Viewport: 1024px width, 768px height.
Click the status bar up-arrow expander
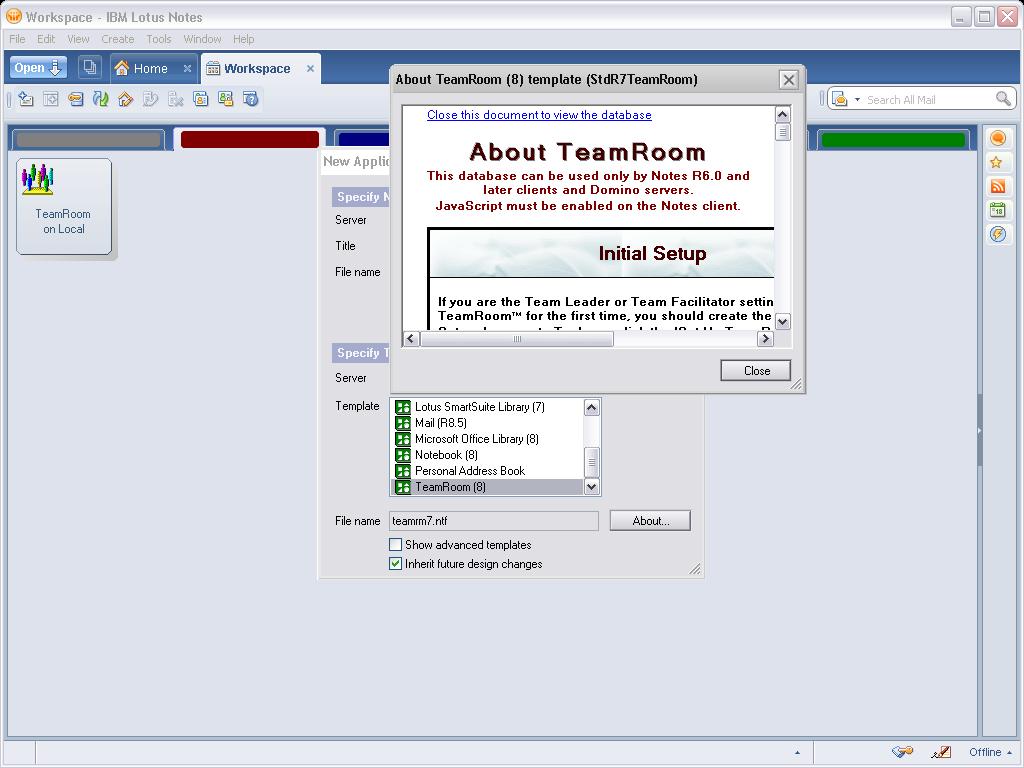tap(797, 752)
